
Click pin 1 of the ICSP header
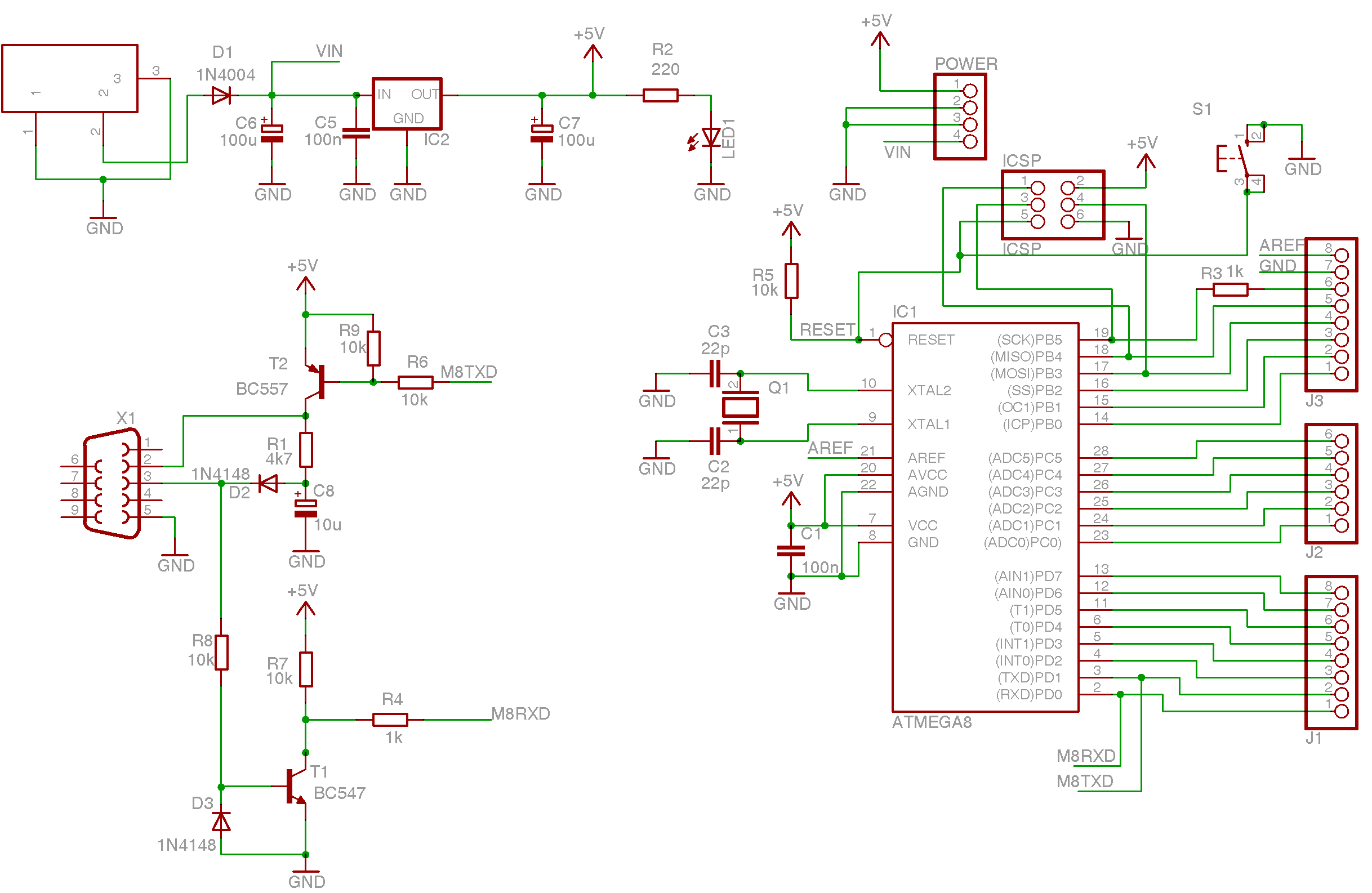1037,188
